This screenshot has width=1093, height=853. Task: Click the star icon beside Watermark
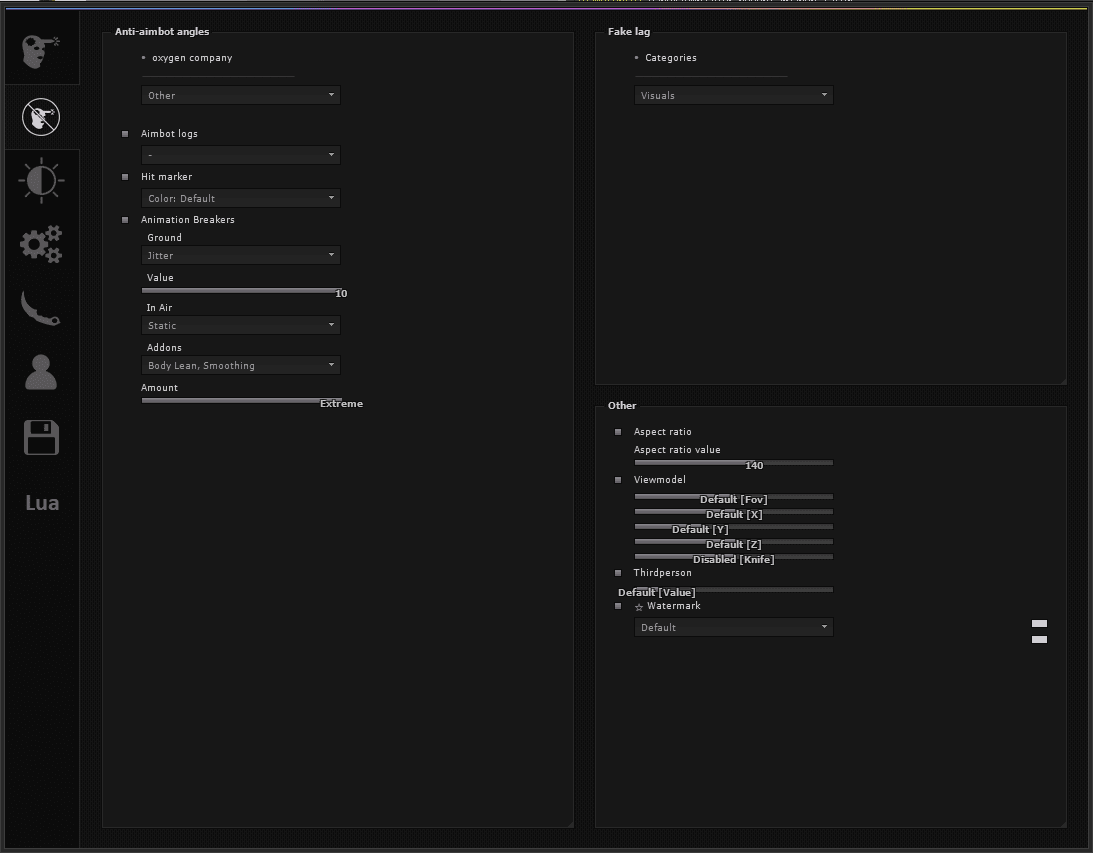639,607
